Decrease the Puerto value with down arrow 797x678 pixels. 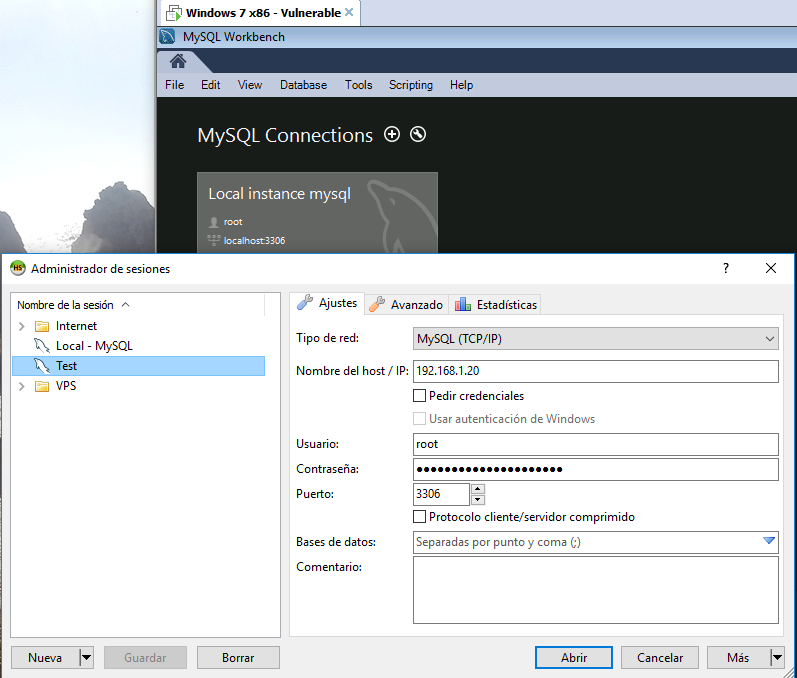tap(478, 500)
